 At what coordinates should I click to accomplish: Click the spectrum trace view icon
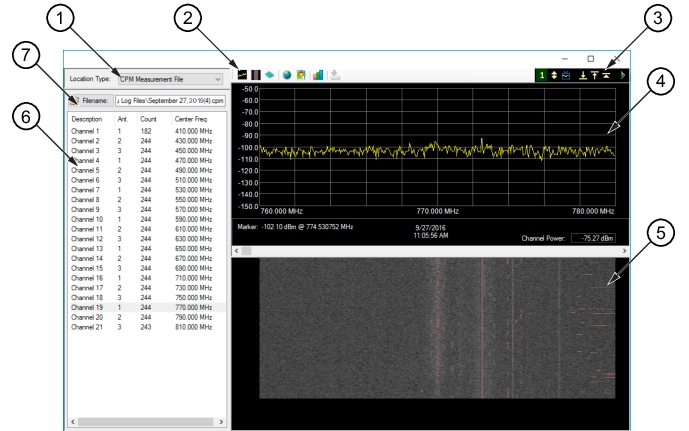242,74
